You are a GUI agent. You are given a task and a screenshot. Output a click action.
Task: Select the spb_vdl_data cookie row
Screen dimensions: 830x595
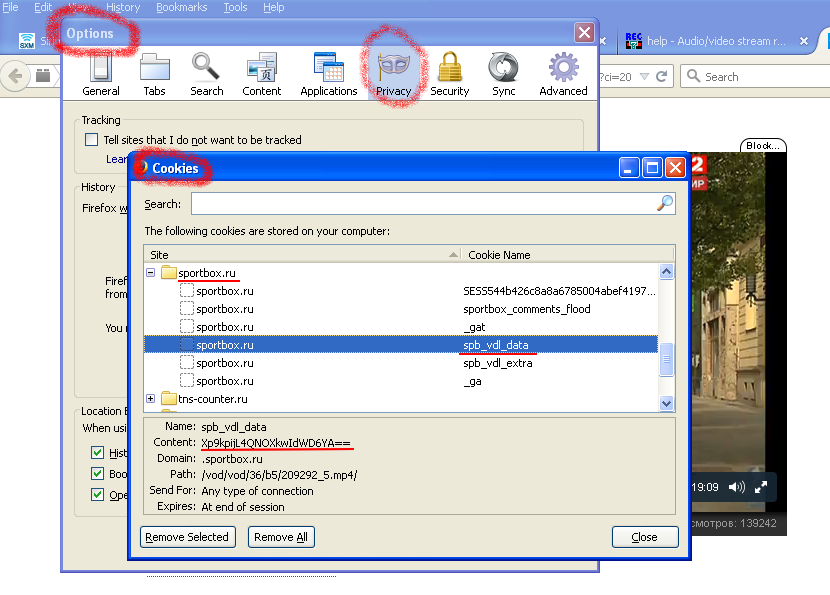[401, 345]
